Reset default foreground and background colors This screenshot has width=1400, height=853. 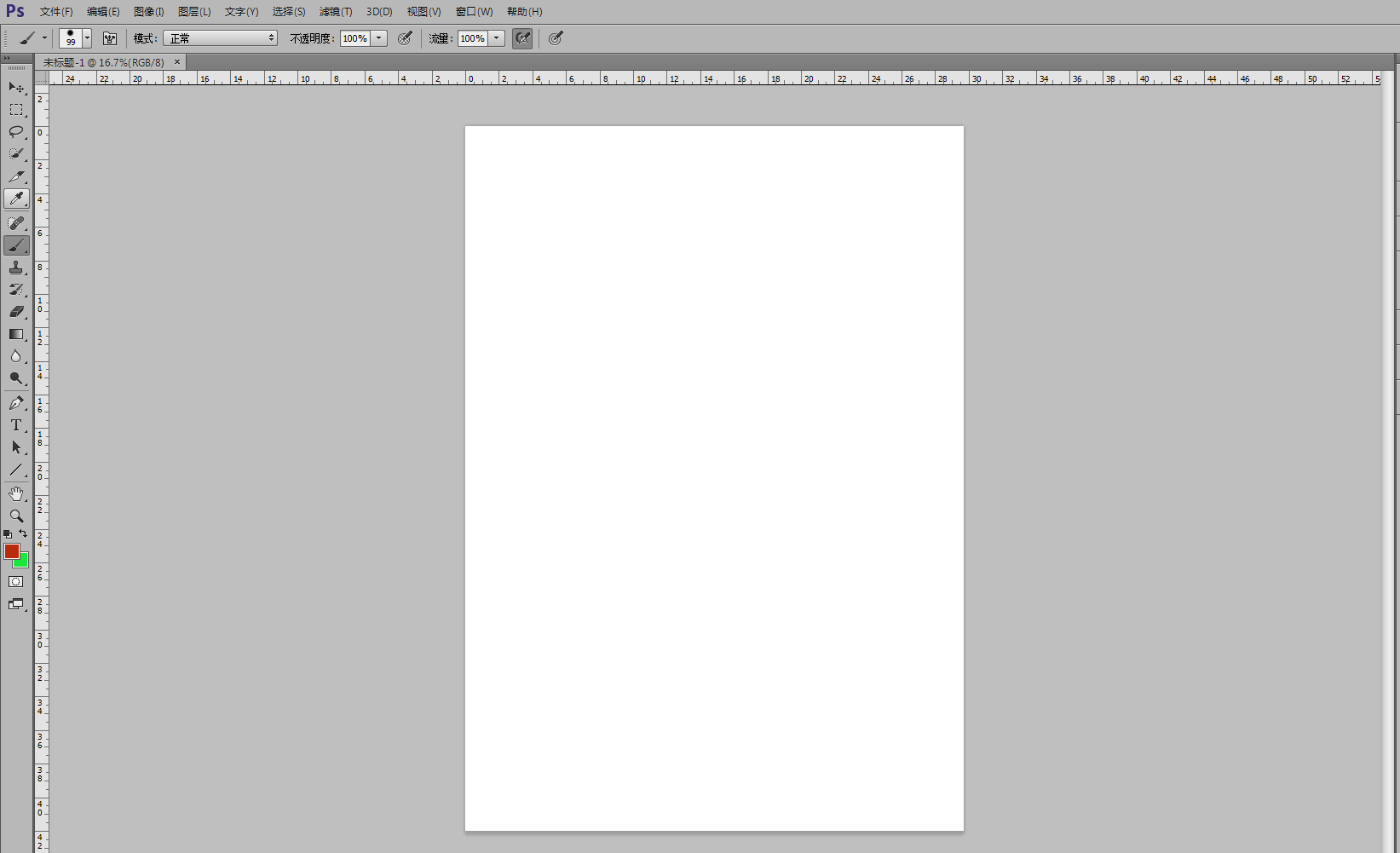[8, 534]
